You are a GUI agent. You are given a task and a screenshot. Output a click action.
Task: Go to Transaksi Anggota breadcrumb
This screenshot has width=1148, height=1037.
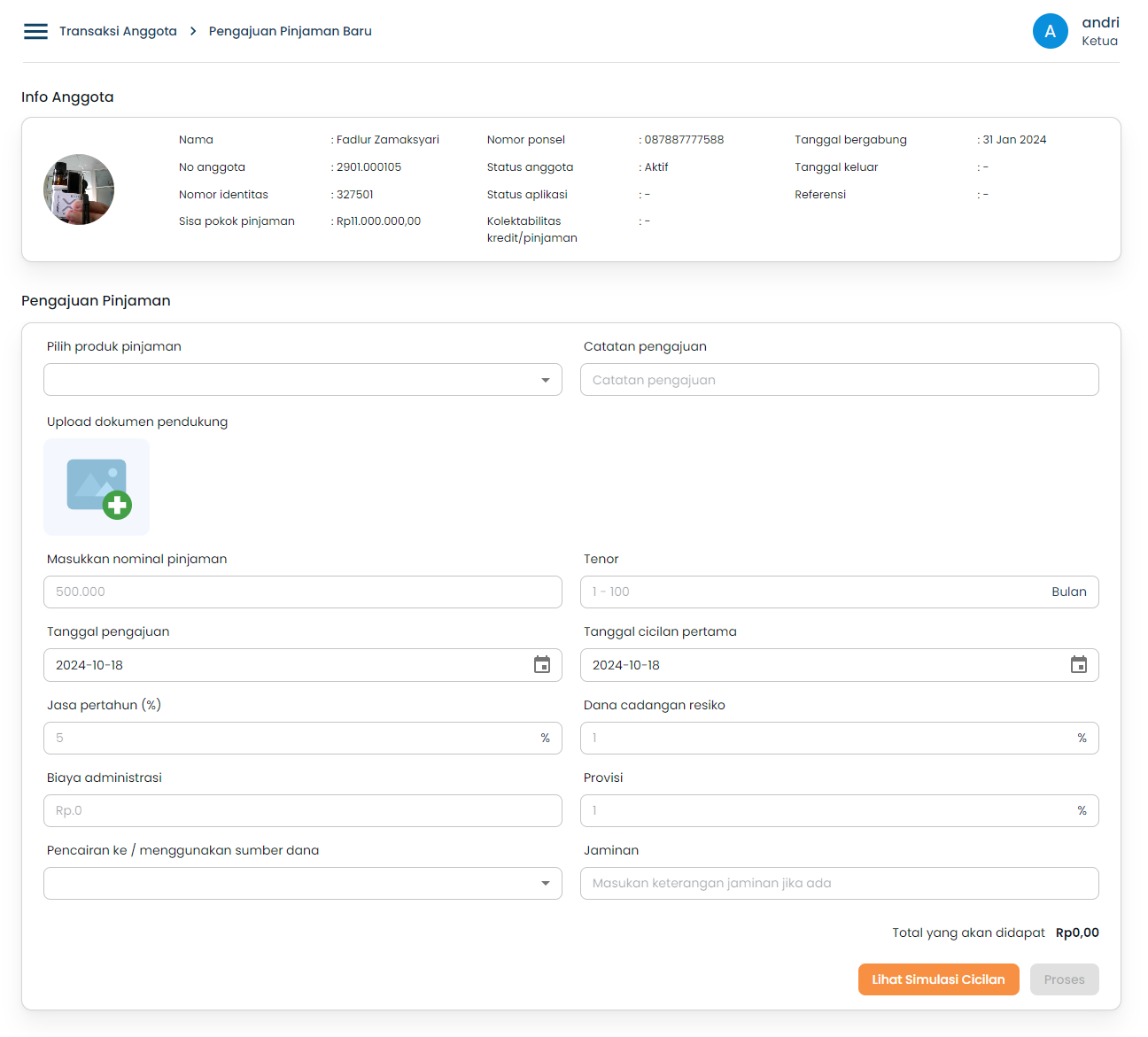point(118,31)
